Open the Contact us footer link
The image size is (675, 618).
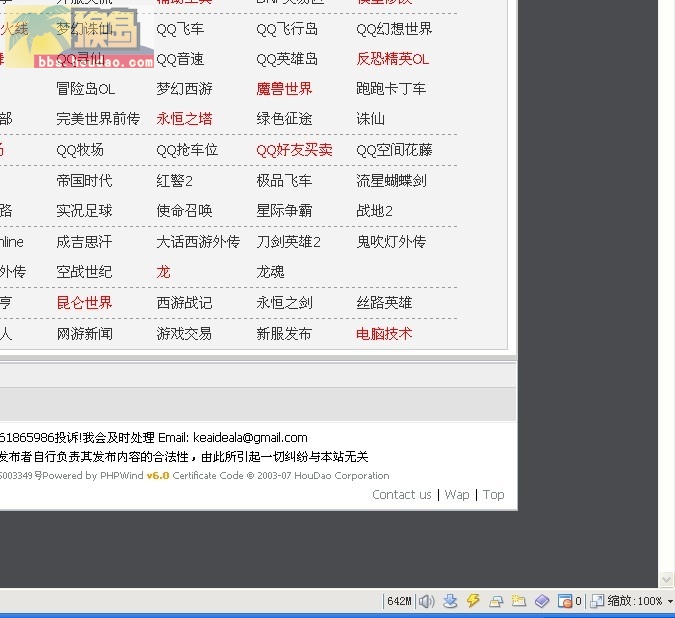[402, 494]
